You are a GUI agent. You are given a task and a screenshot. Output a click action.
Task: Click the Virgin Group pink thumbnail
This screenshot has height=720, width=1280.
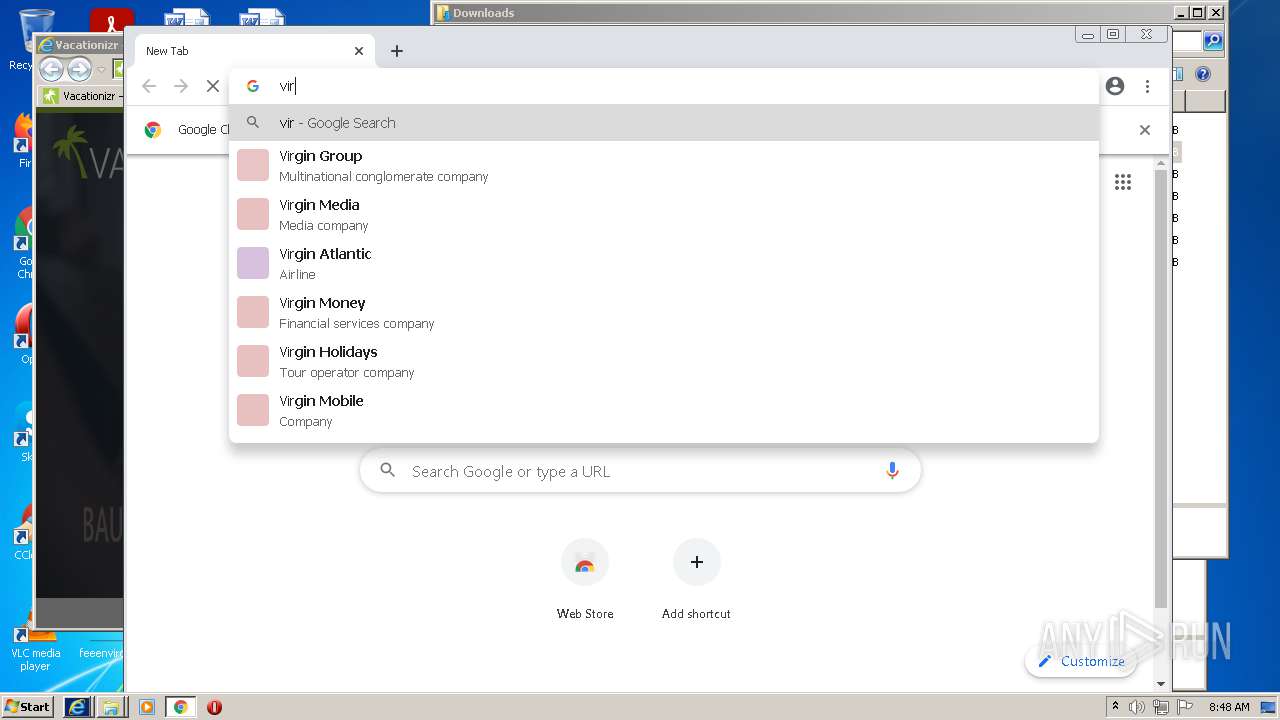(x=253, y=165)
